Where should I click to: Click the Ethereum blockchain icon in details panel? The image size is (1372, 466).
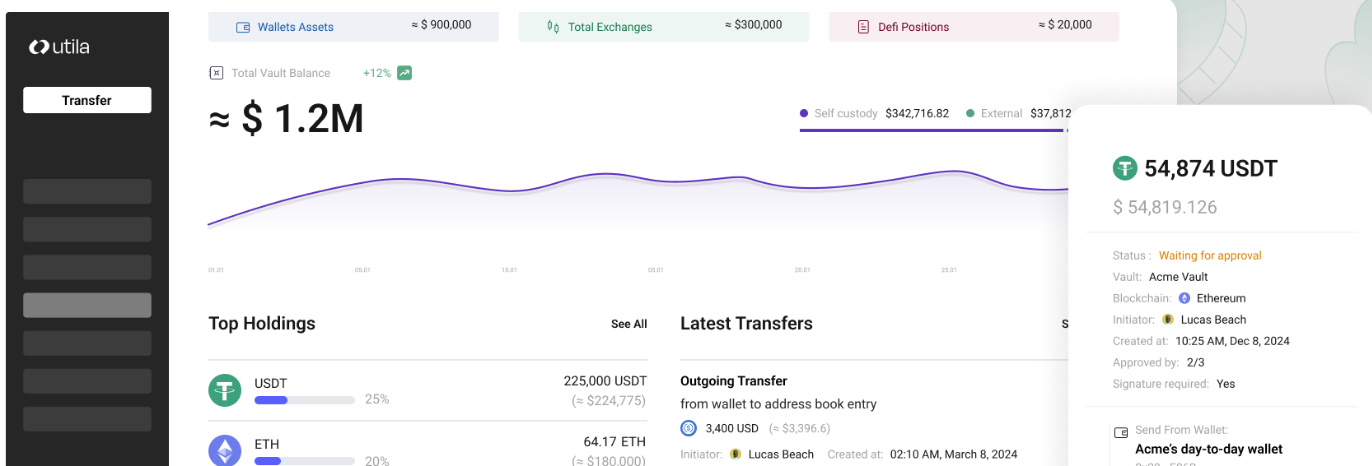[x=1184, y=298]
